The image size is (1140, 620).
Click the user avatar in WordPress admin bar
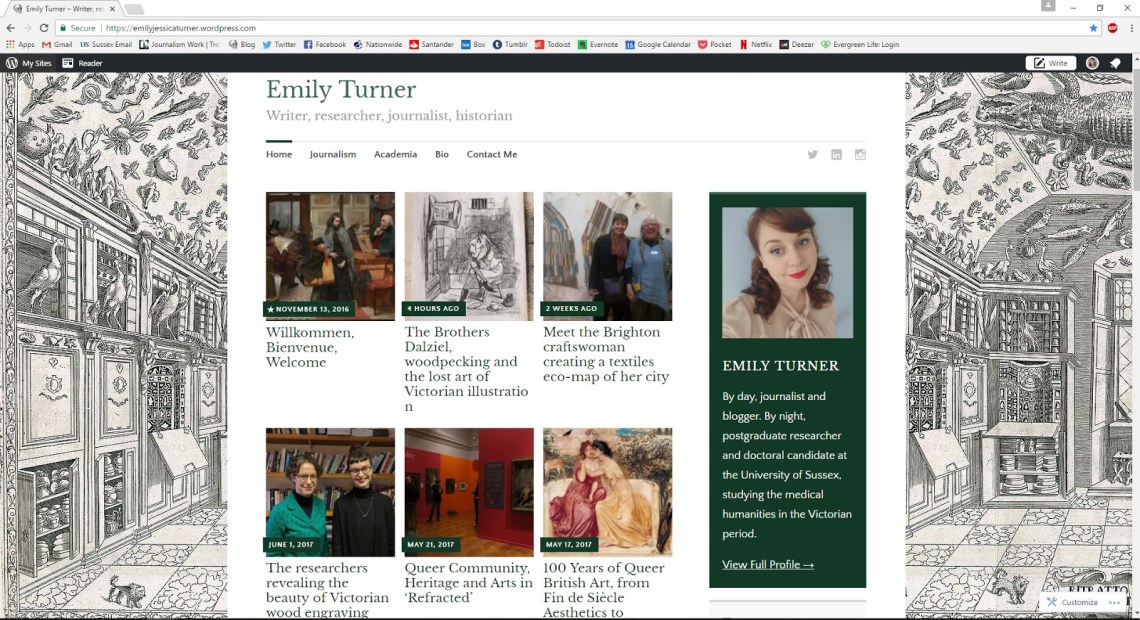1092,63
